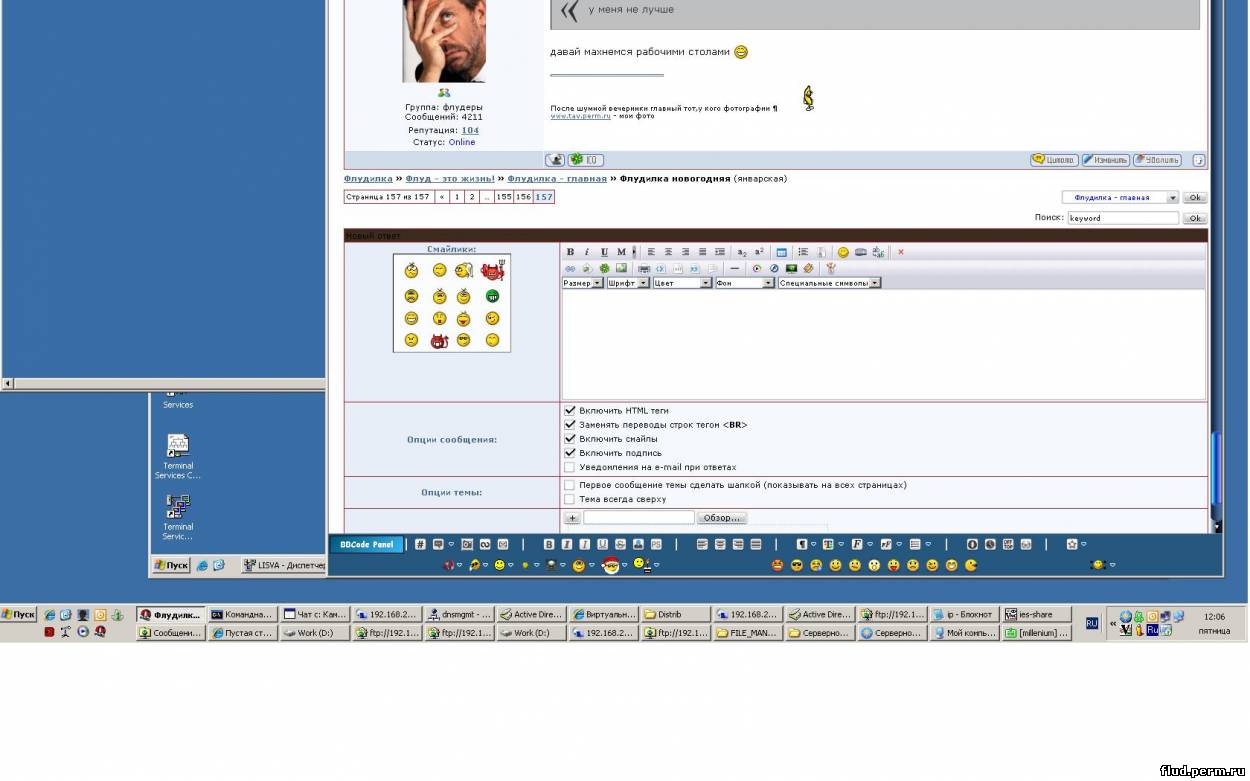Check 'Тема всегда сверху' option
This screenshot has height=781, width=1250.
570,499
